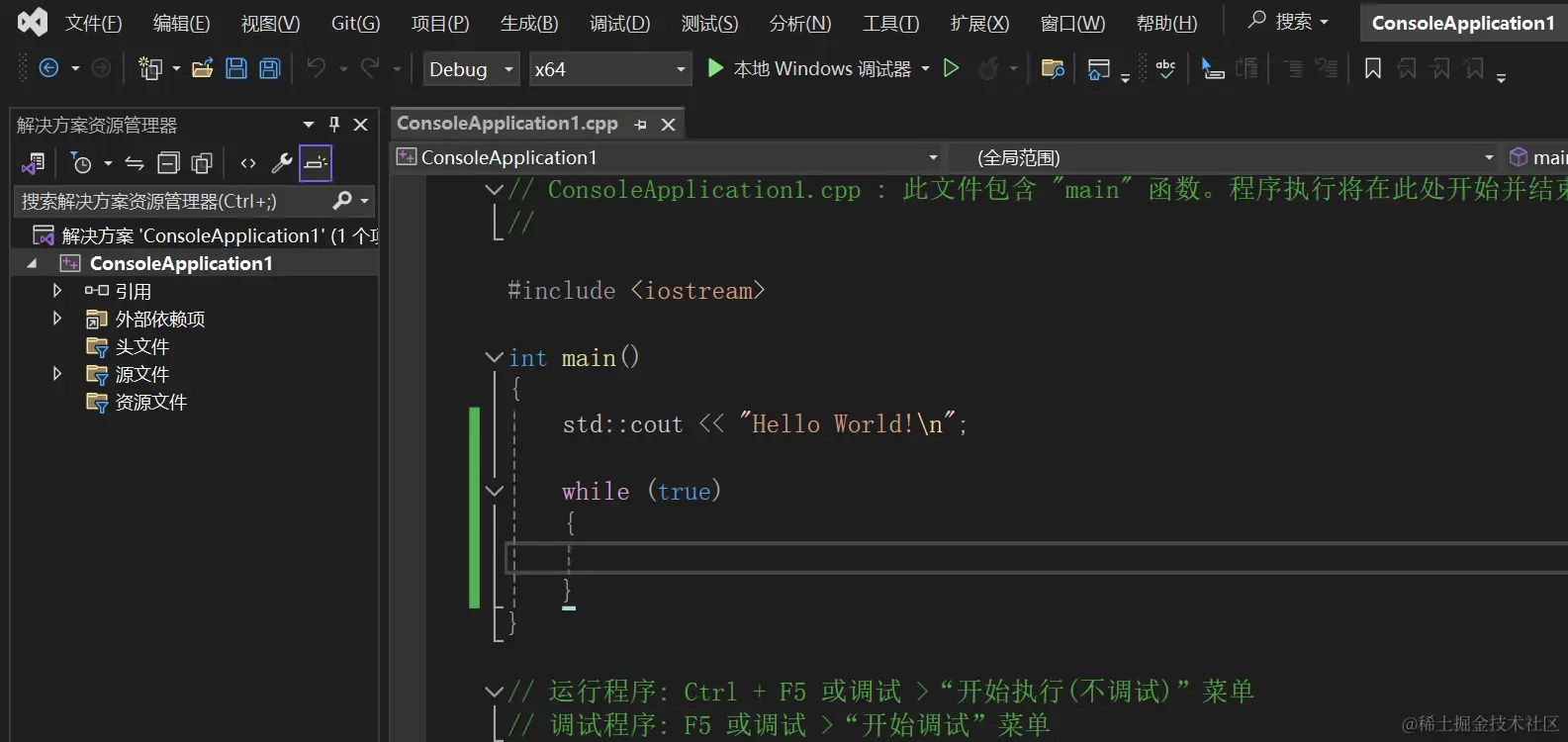Sync with active document arrows icon
This screenshot has height=742, width=1568.
(x=135, y=163)
